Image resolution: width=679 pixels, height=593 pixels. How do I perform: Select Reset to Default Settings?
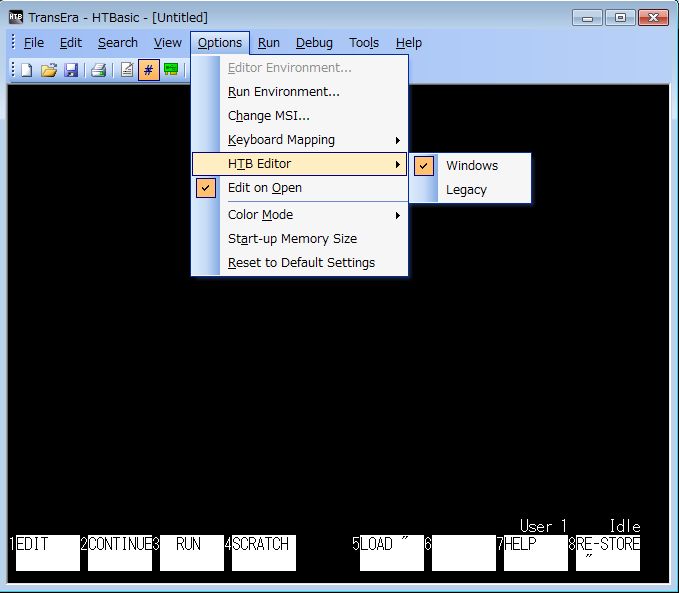pyautogui.click(x=300, y=263)
